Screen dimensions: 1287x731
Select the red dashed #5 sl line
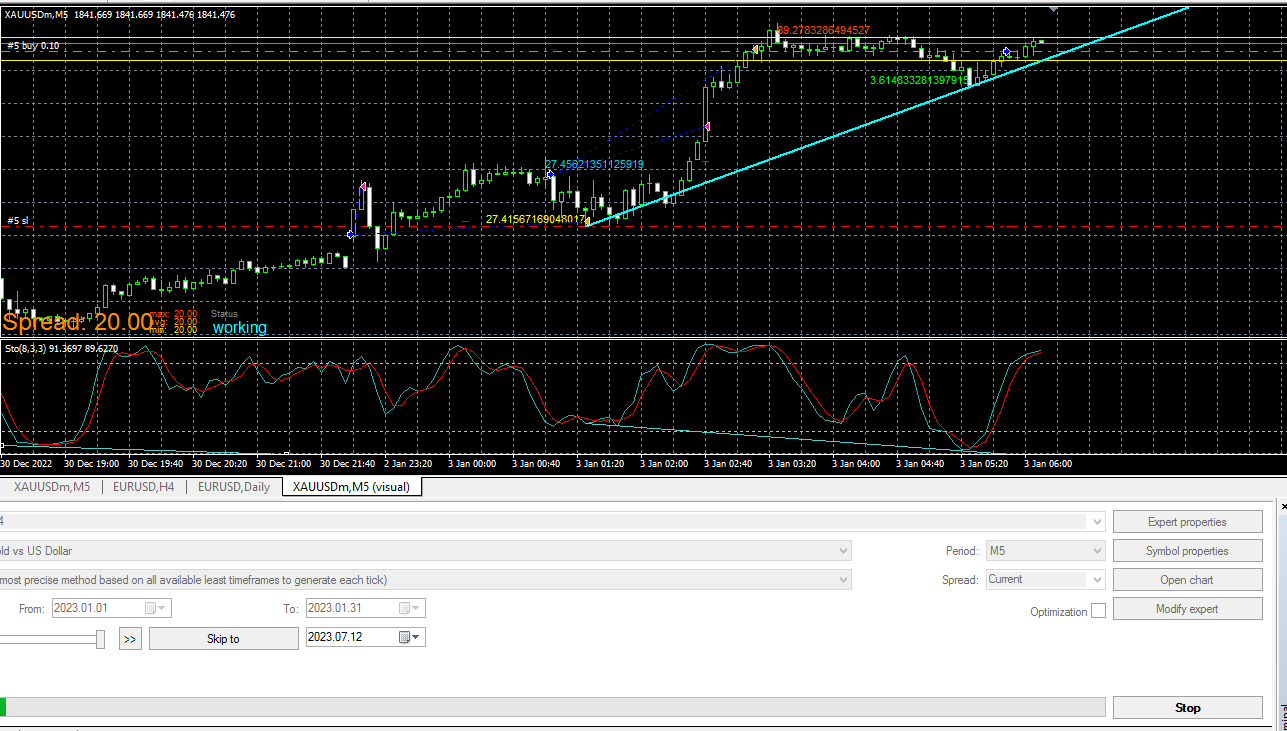tap(643, 227)
